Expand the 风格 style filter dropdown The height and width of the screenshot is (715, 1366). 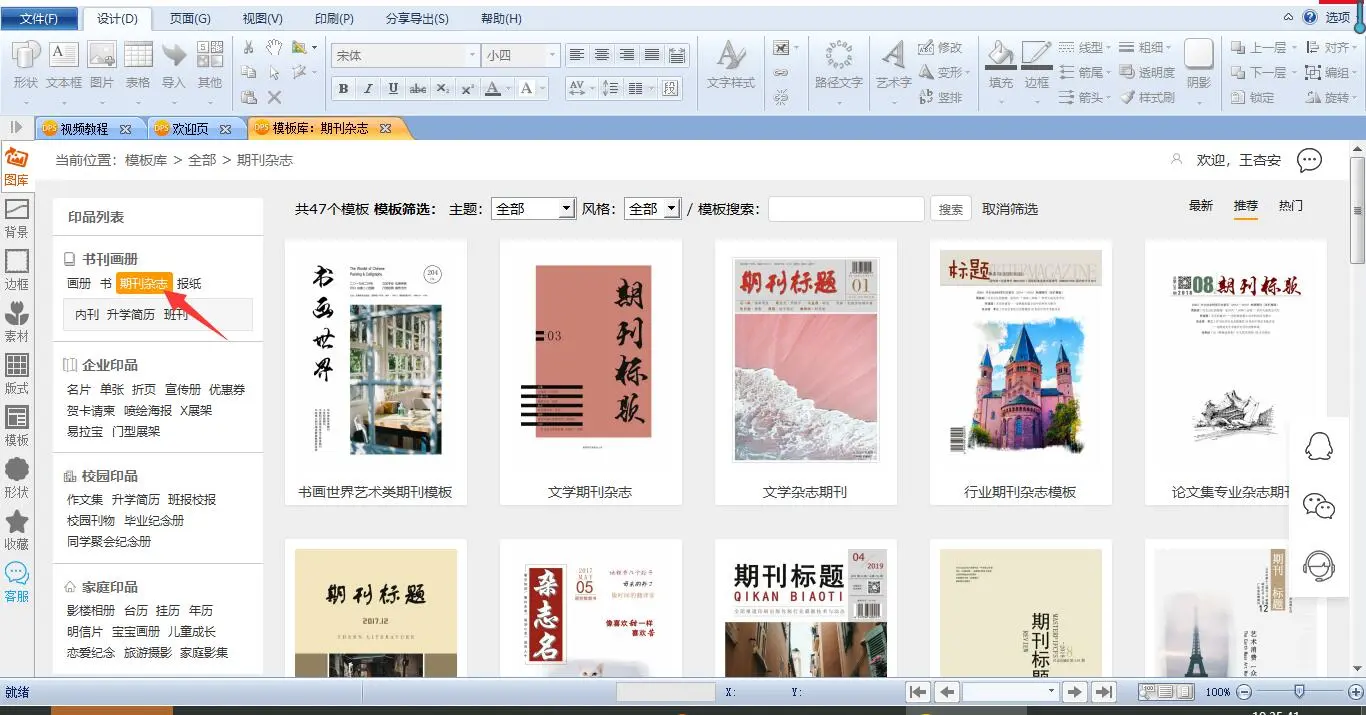click(671, 209)
